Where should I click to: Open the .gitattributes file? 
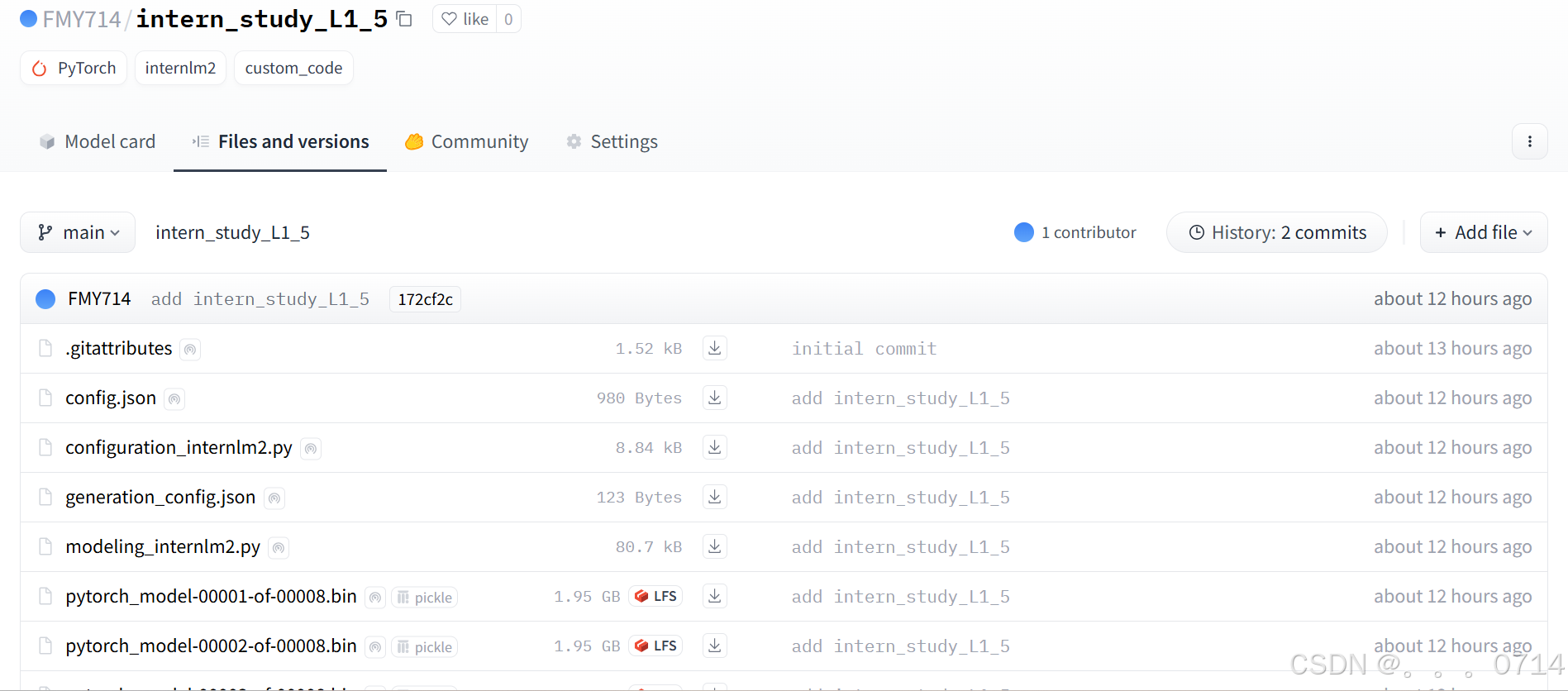[x=119, y=349]
